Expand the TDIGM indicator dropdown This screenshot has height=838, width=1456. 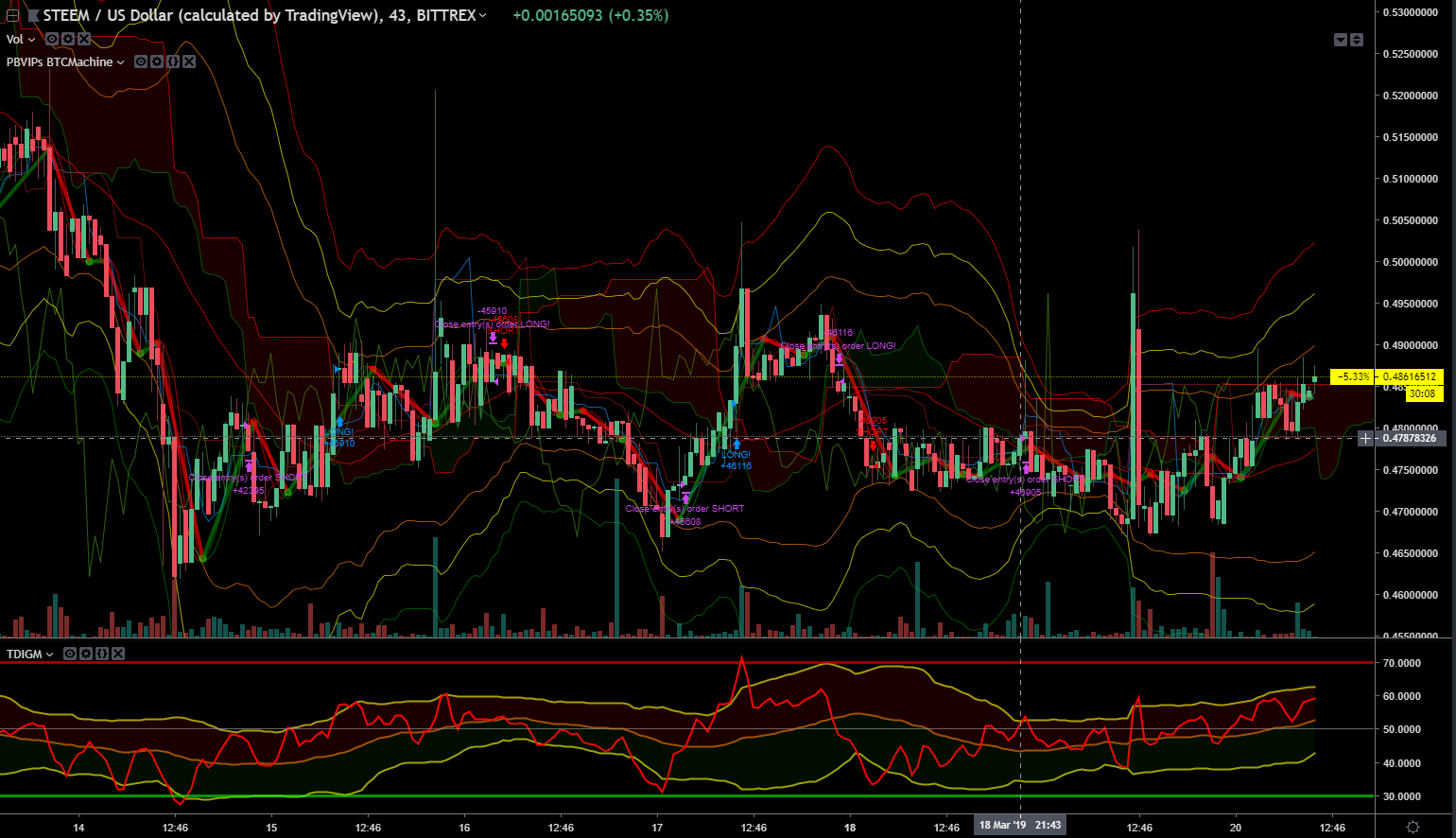pyautogui.click(x=50, y=655)
